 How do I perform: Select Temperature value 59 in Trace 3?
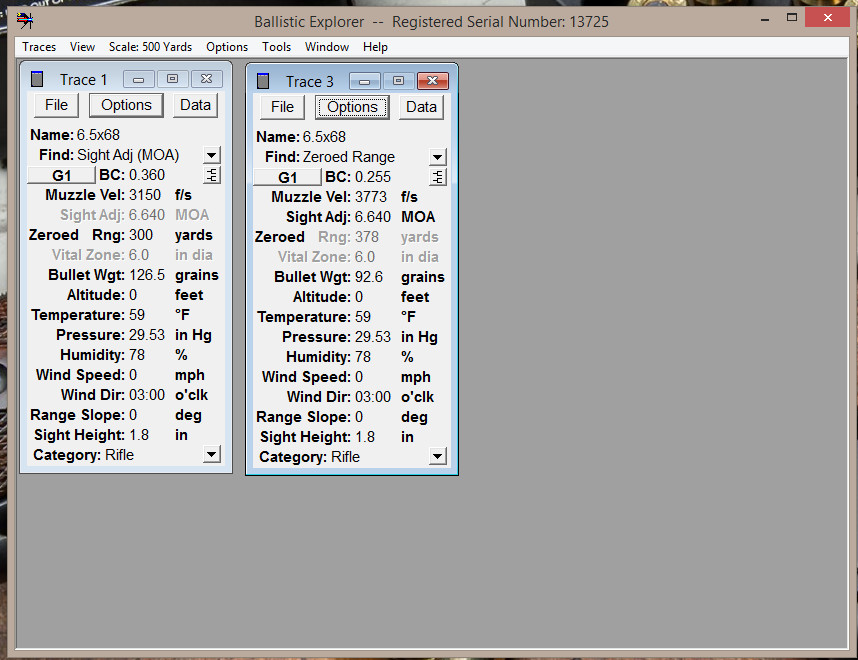coord(363,317)
